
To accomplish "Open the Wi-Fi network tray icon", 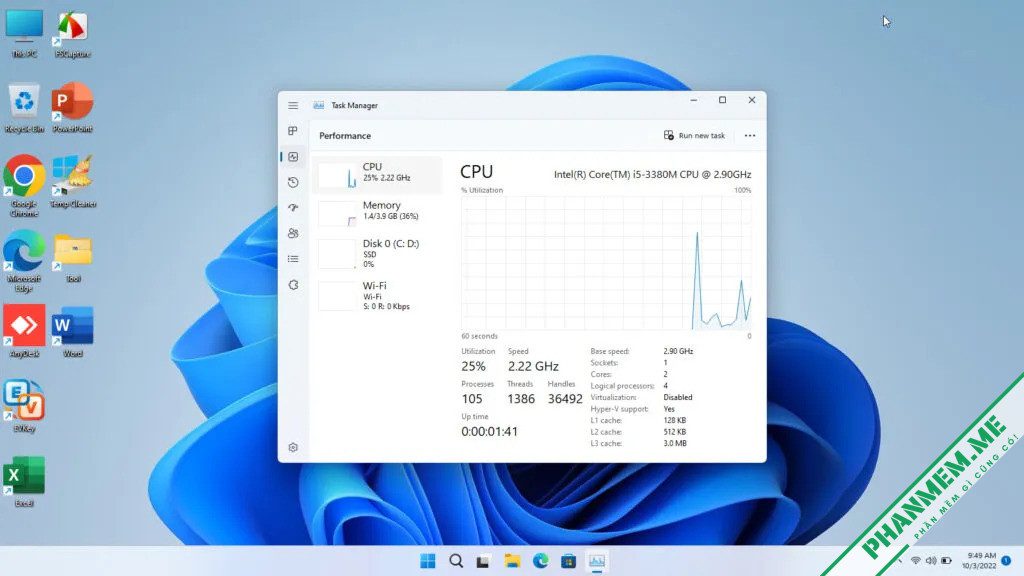I will point(916,561).
